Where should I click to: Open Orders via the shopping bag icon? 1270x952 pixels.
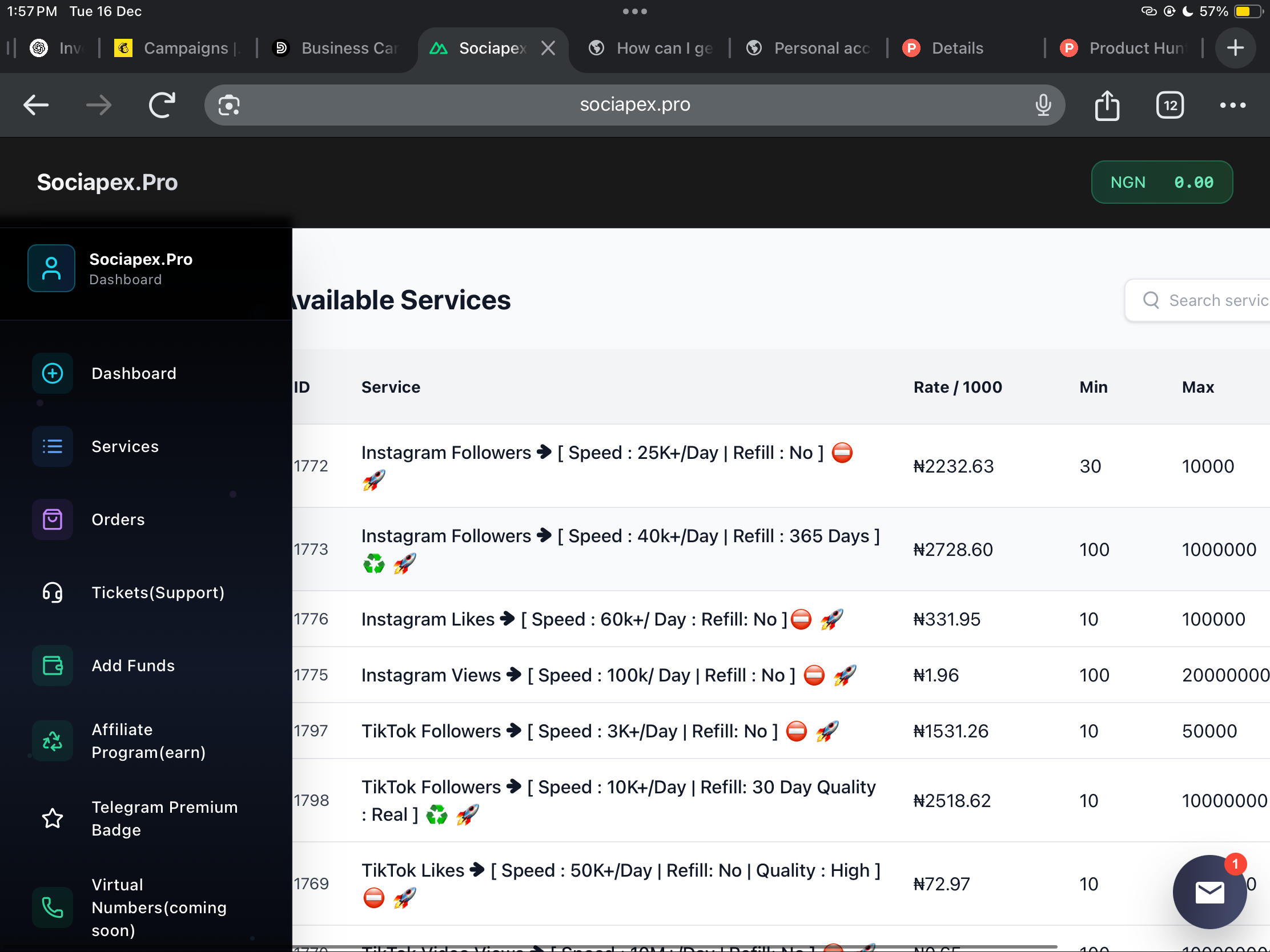(x=52, y=519)
